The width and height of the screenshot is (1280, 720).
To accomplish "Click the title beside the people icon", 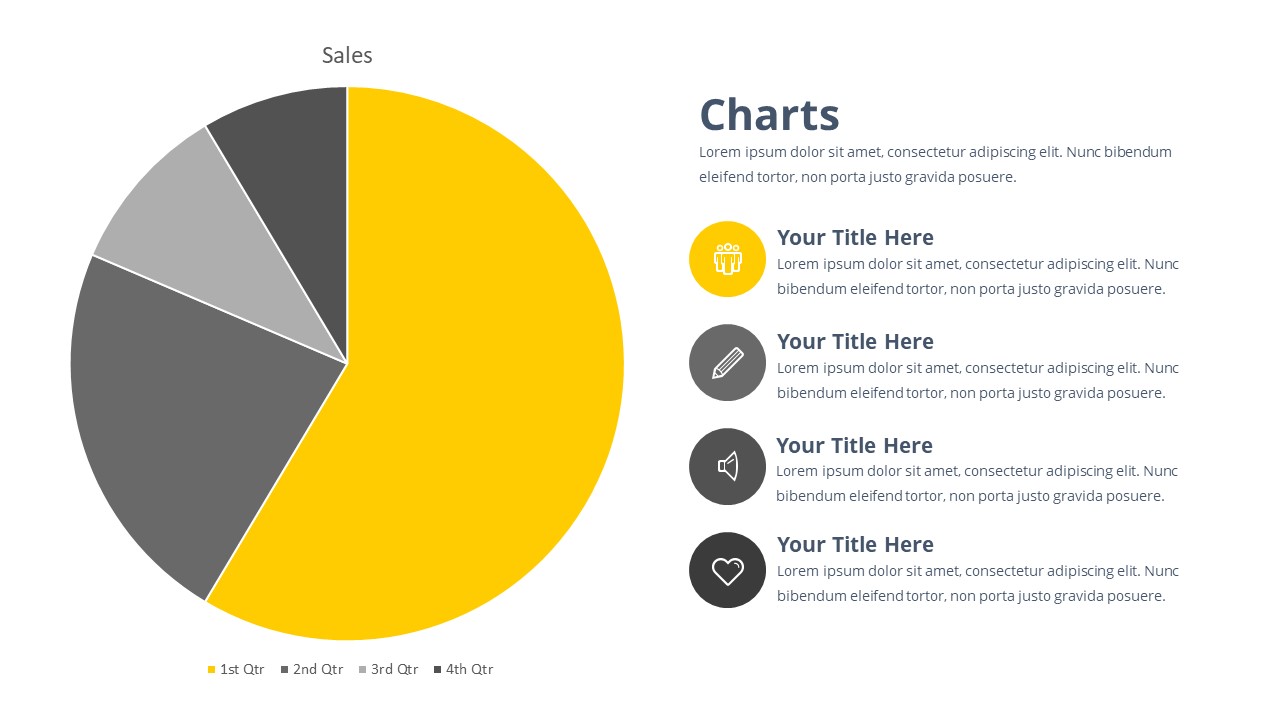I will (855, 238).
